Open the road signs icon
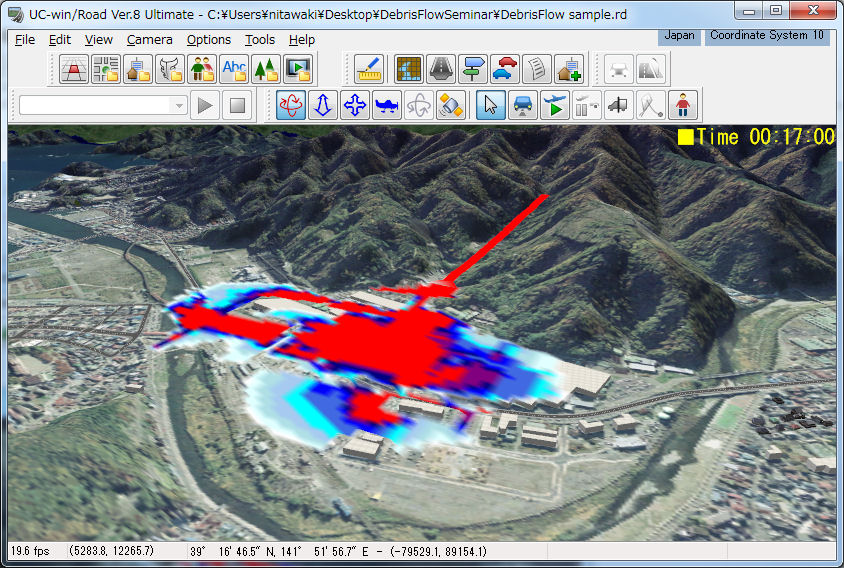The image size is (844, 568). pos(473,68)
